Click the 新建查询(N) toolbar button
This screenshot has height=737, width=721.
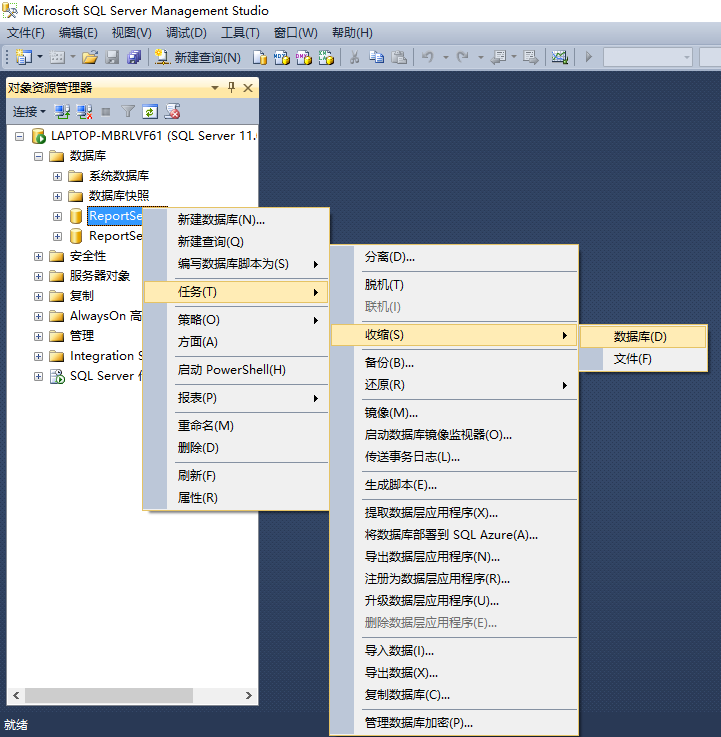tap(198, 57)
